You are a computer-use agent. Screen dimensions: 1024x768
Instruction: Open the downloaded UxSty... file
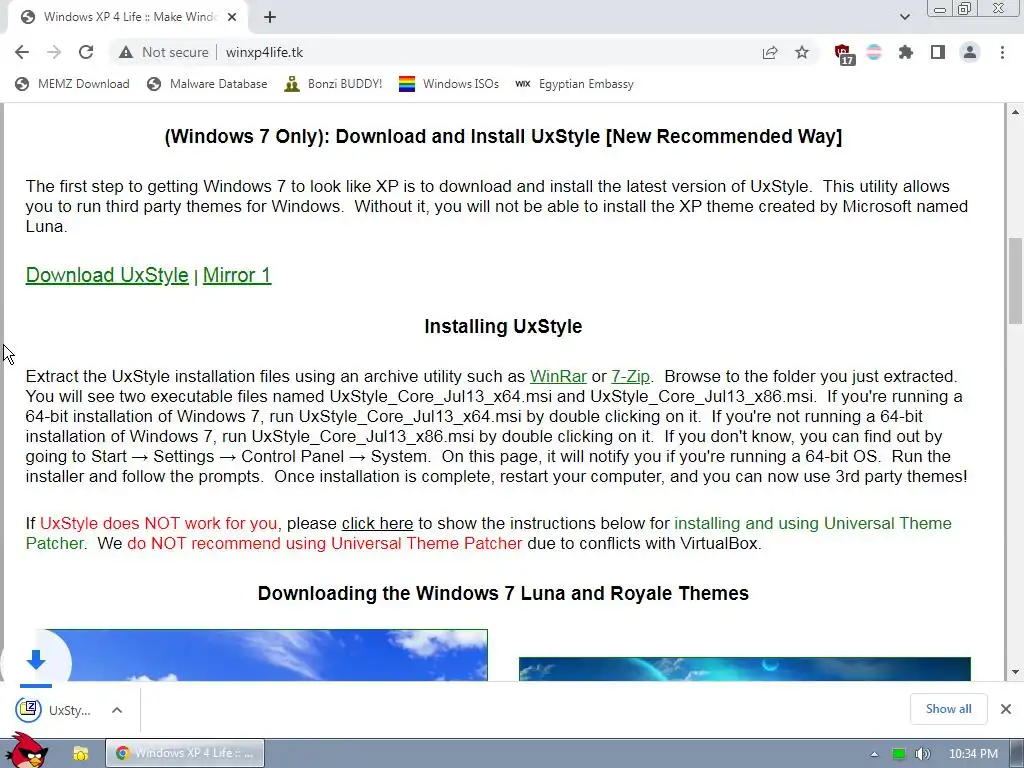55,710
